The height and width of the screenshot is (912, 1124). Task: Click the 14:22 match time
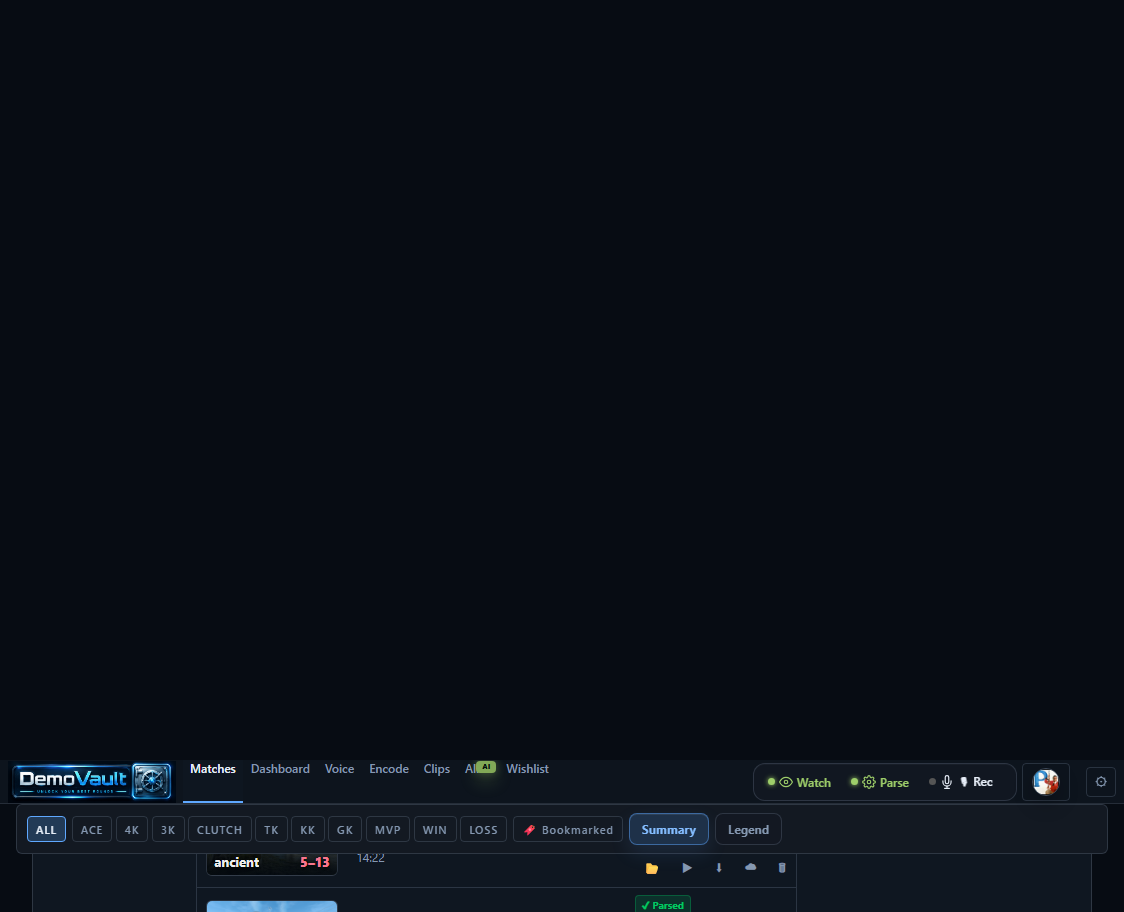371,858
